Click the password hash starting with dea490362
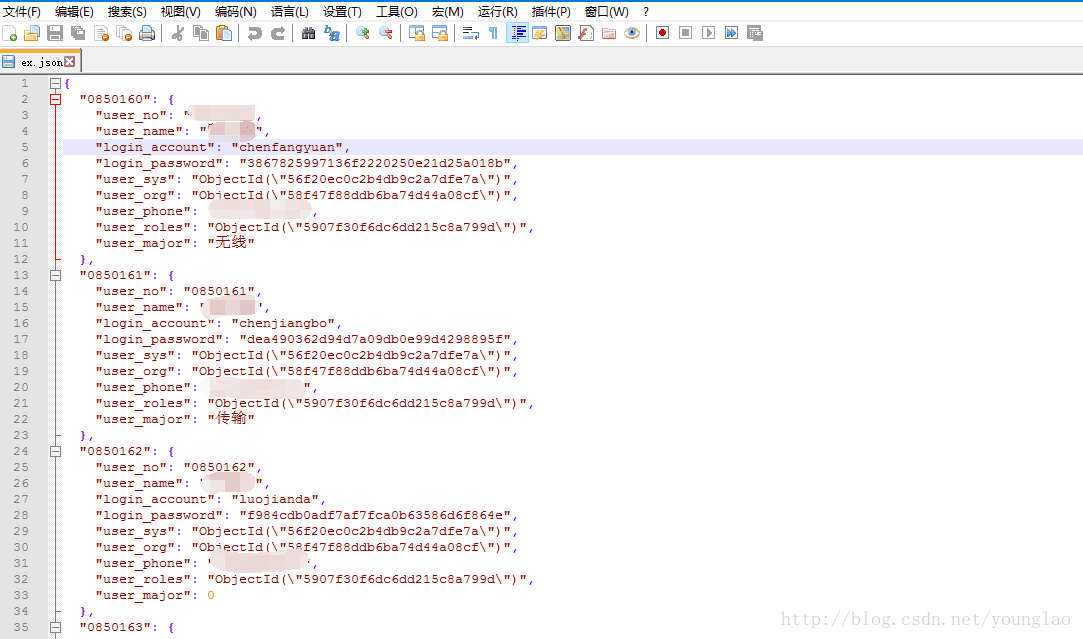Screen dimensions: 1083x639 tap(375, 339)
